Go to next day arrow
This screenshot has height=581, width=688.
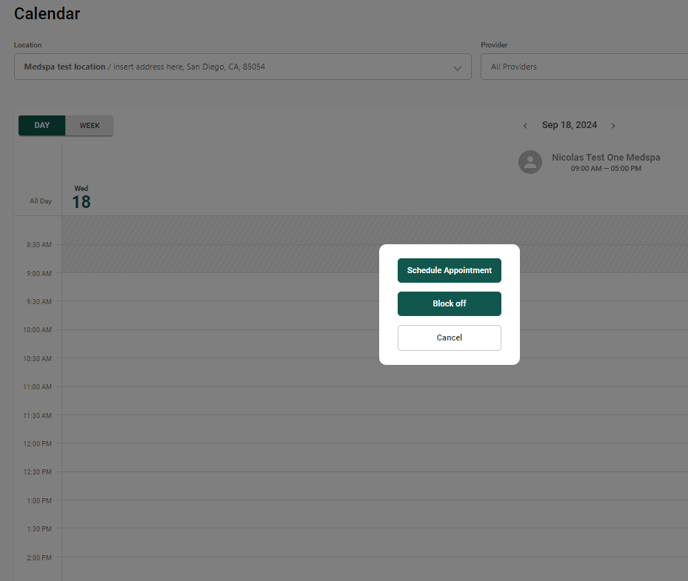(613, 126)
